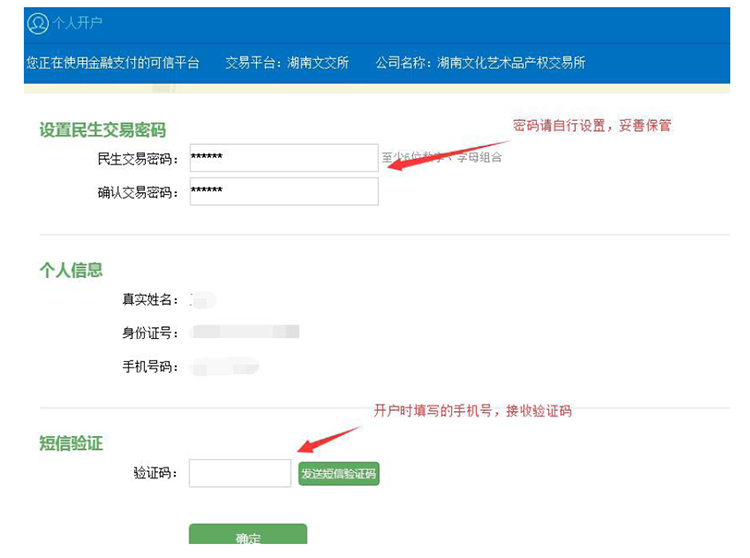The width and height of the screenshot is (750, 558).
Task: Focus the 确认交易密码 confirmation field
Action: pyautogui.click(x=284, y=191)
